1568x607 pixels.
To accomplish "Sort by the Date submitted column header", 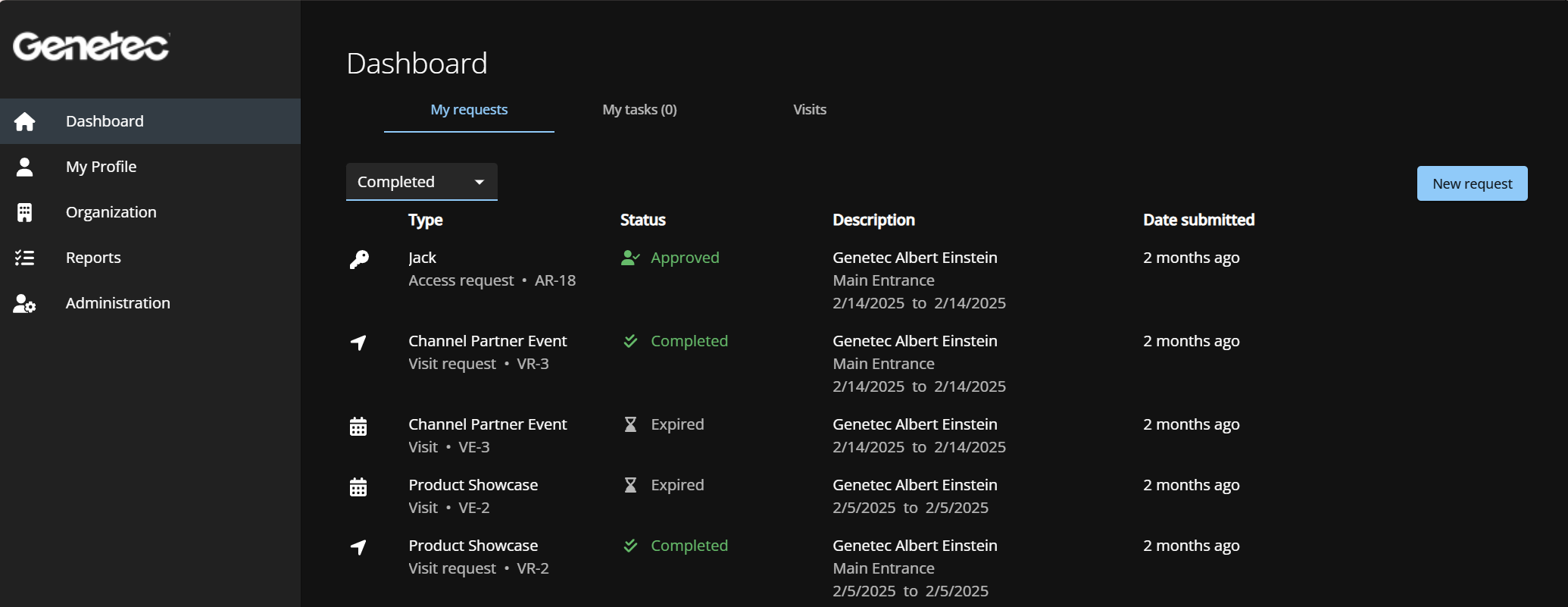I will click(1198, 220).
